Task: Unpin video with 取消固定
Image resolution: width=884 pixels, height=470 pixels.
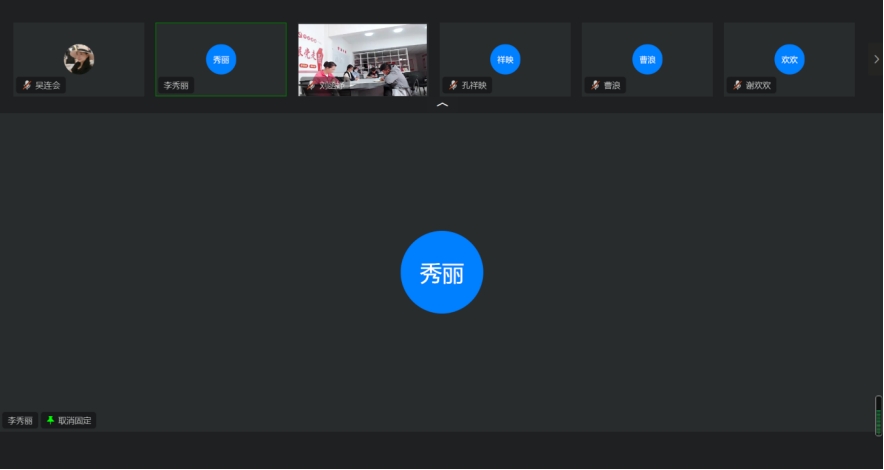Action: (74, 421)
